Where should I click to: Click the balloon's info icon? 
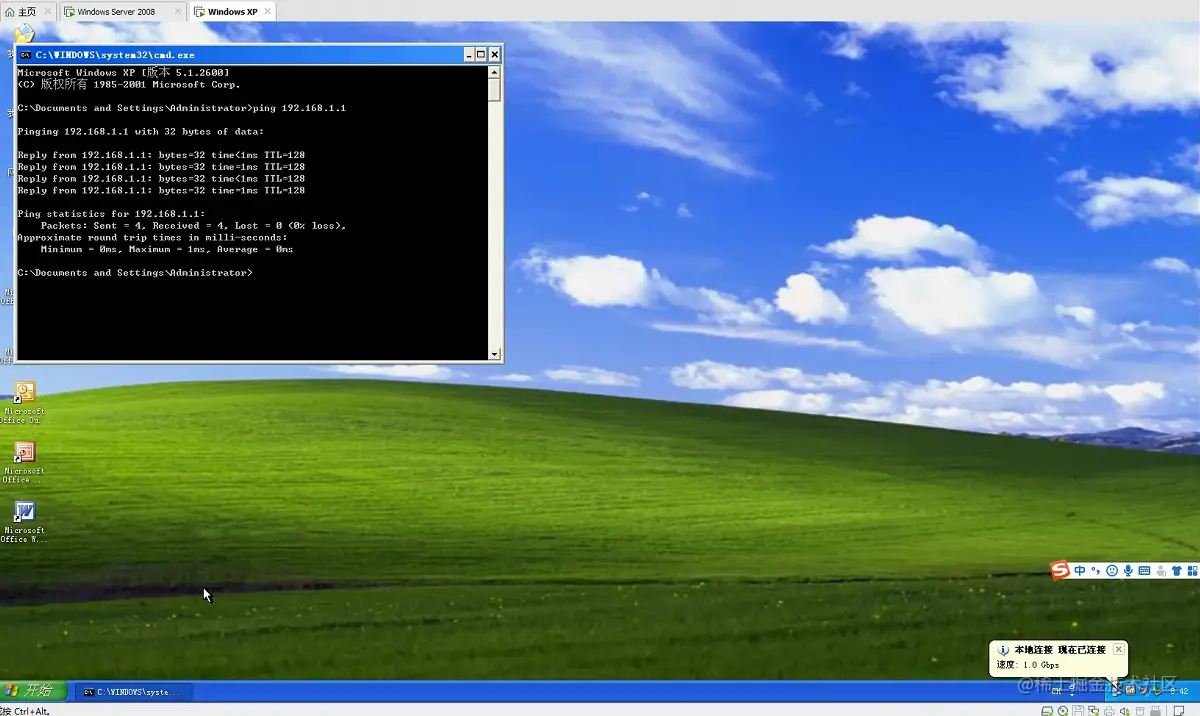tap(1003, 650)
